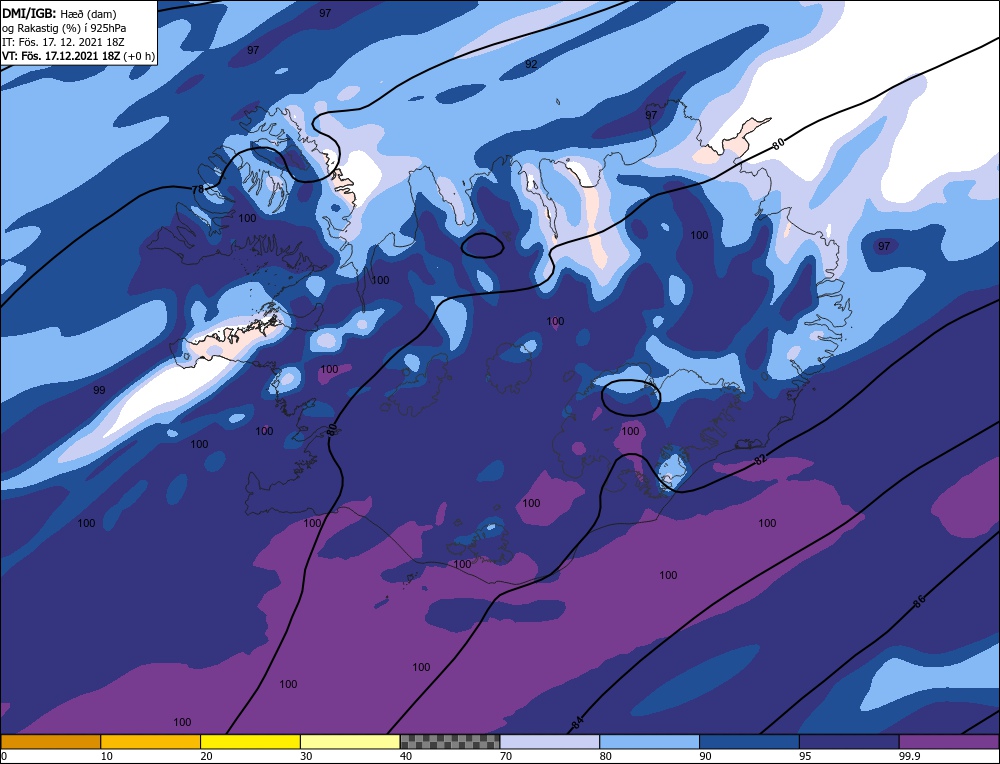Click the '86' contour label
The width and height of the screenshot is (1000, 764).
point(918,601)
